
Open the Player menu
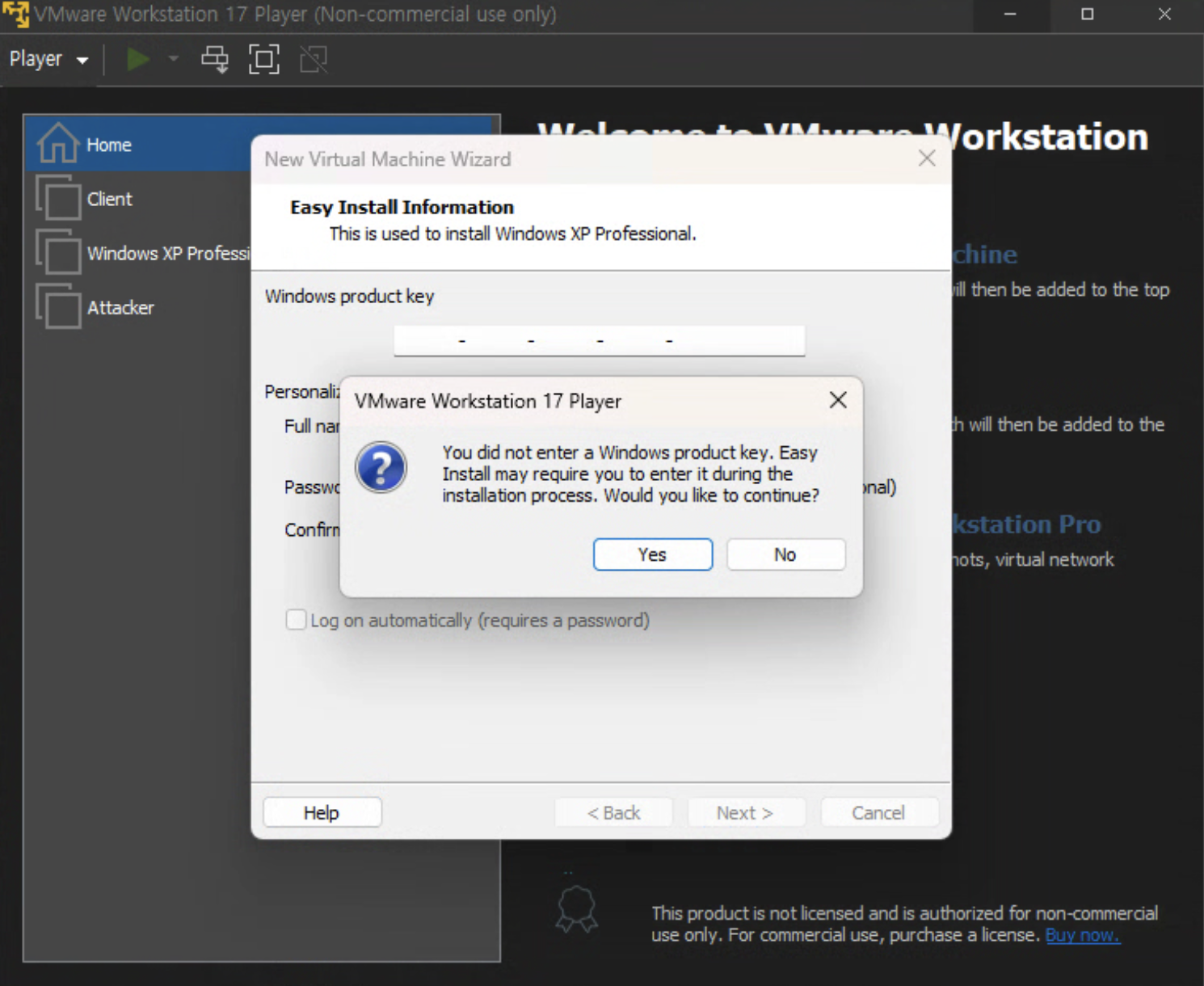point(48,59)
